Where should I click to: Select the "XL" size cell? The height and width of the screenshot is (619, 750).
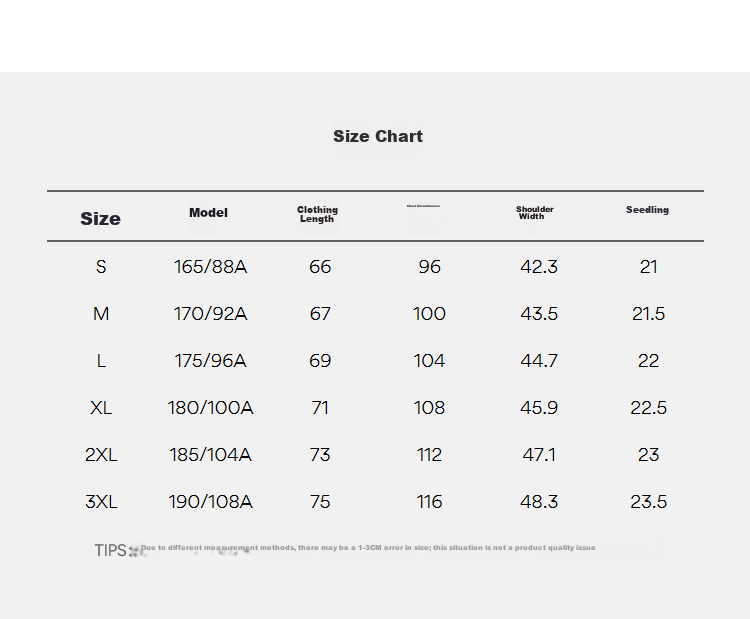(101, 408)
